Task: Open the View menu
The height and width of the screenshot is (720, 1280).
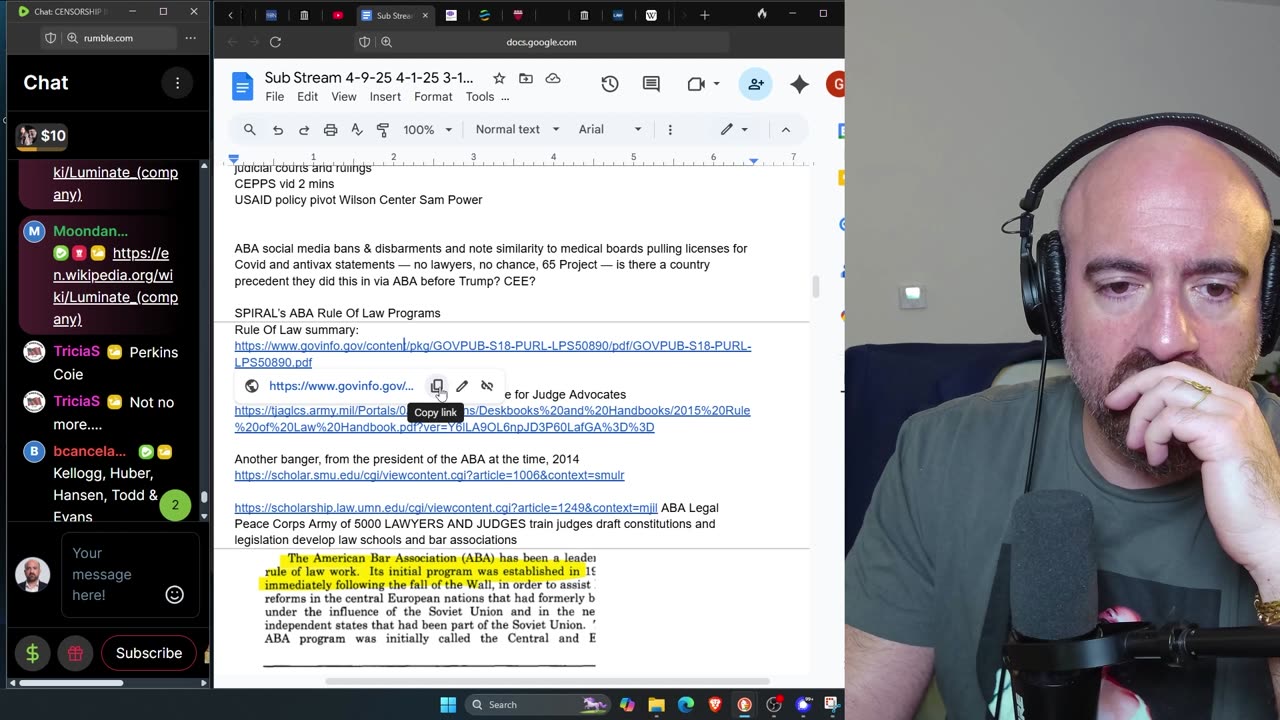Action: (x=344, y=97)
